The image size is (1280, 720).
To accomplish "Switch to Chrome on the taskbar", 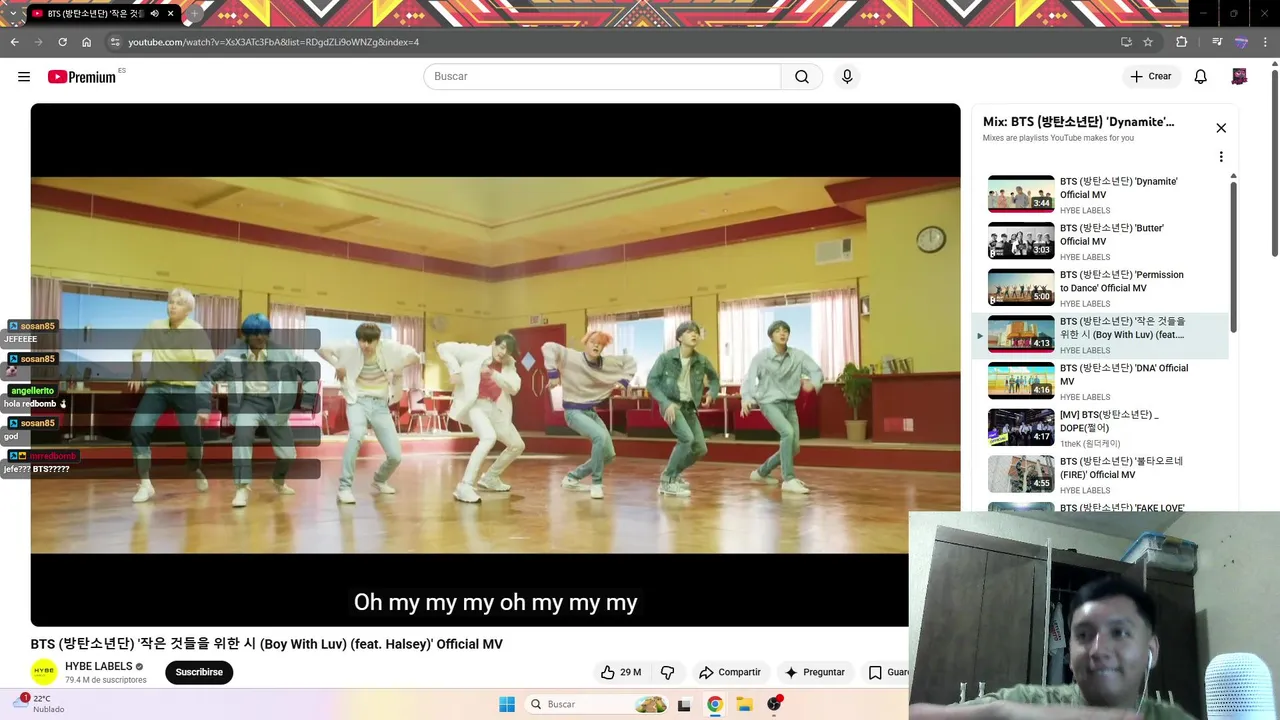I will tap(714, 704).
